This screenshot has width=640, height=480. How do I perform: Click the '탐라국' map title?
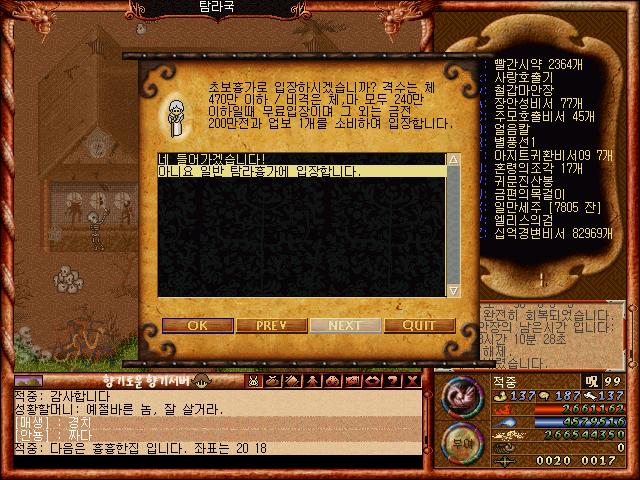(216, 7)
